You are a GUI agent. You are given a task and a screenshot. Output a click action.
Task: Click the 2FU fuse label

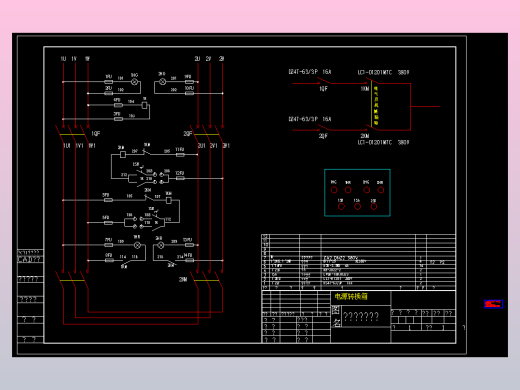(x=109, y=88)
